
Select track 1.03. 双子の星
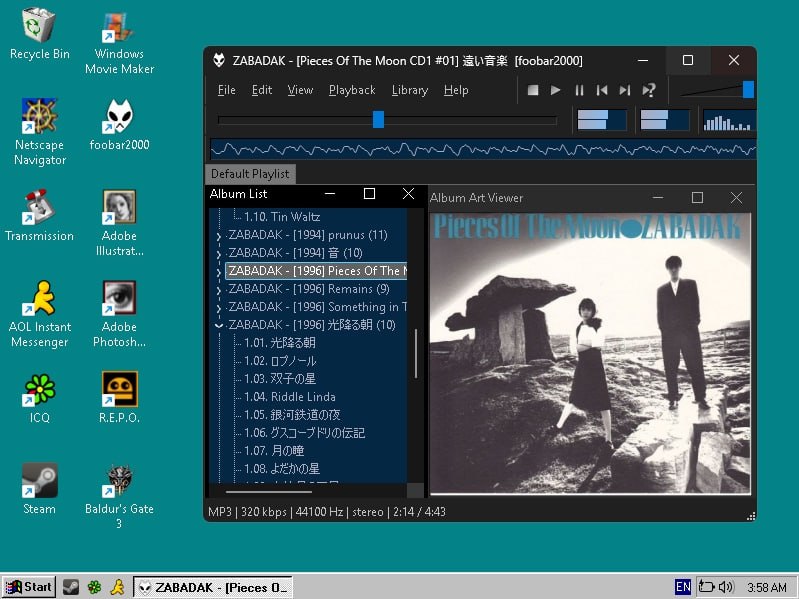click(x=280, y=378)
